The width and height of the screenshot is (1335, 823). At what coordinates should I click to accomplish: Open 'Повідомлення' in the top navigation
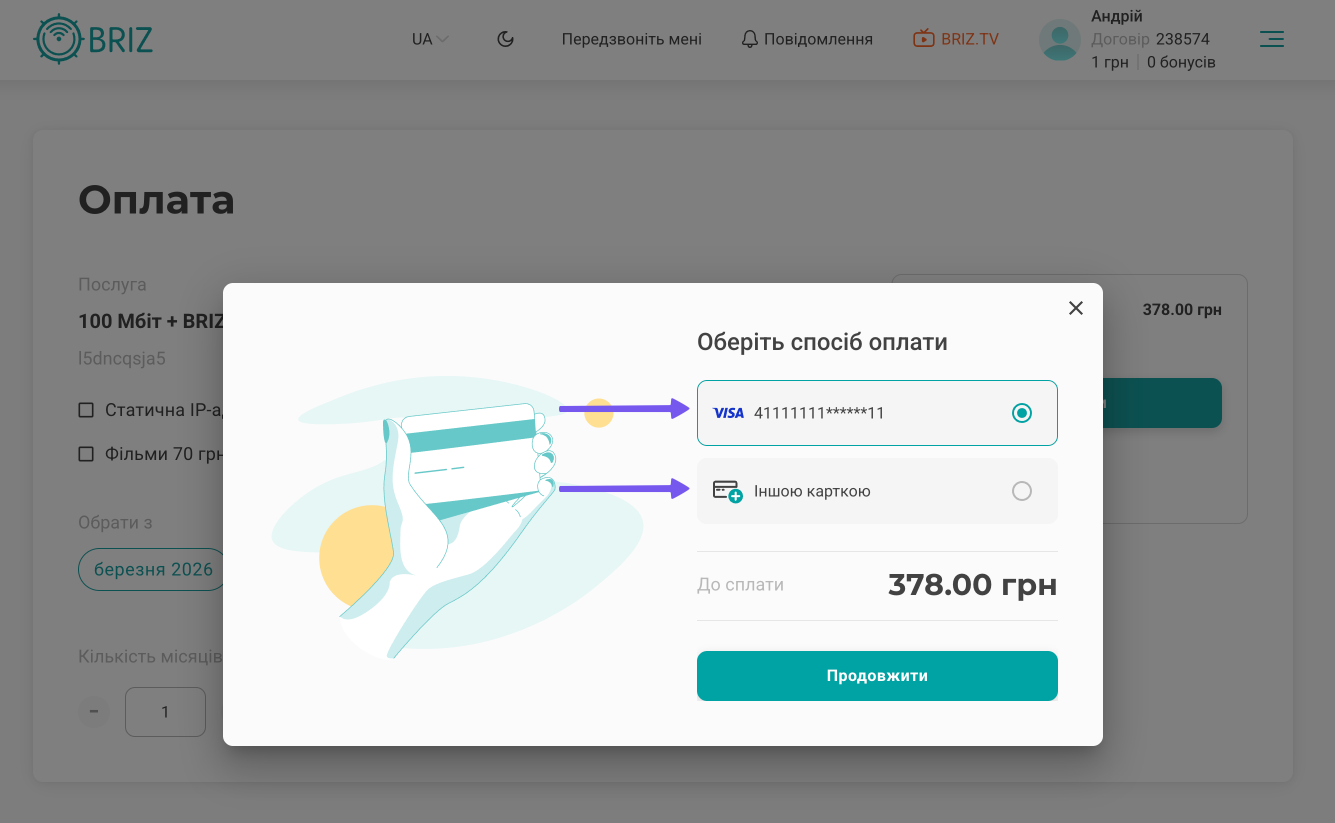[818, 39]
